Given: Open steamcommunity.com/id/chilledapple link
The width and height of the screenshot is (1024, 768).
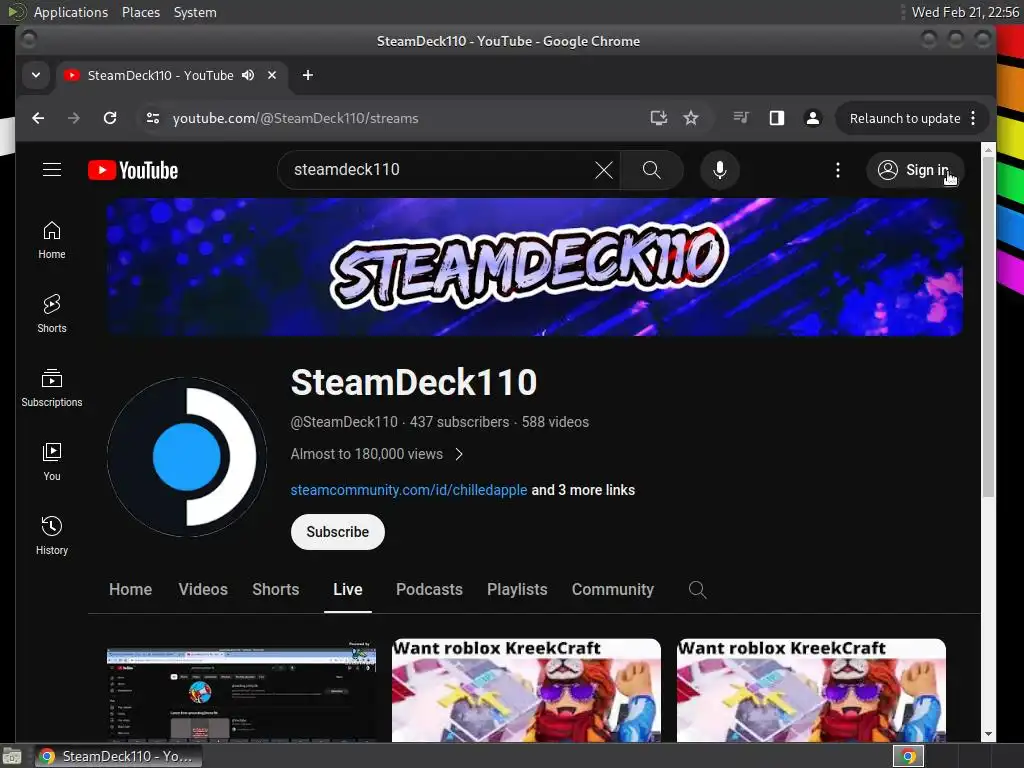Looking at the screenshot, I should [409, 490].
